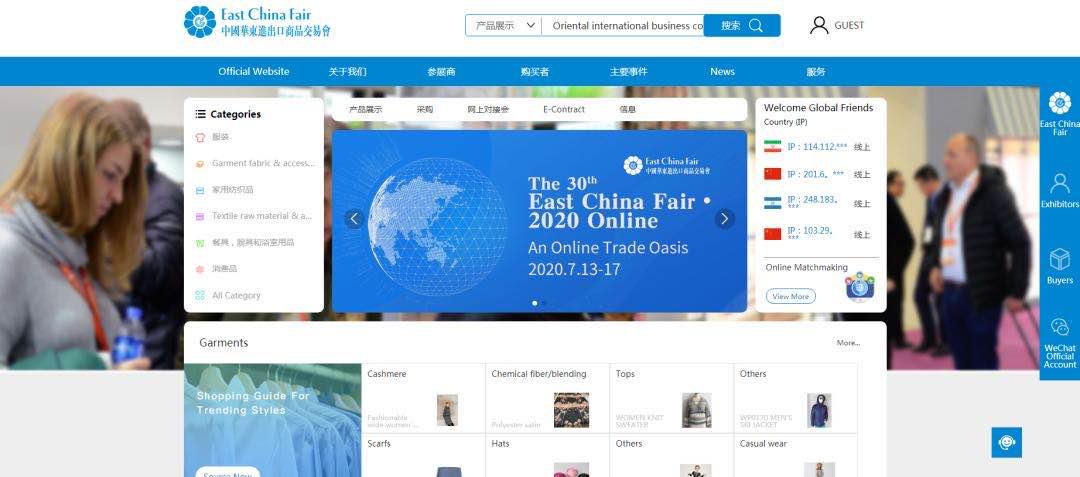Click the IP : 114.112.*** entry
The image size is (1080, 477).
(x=818, y=147)
